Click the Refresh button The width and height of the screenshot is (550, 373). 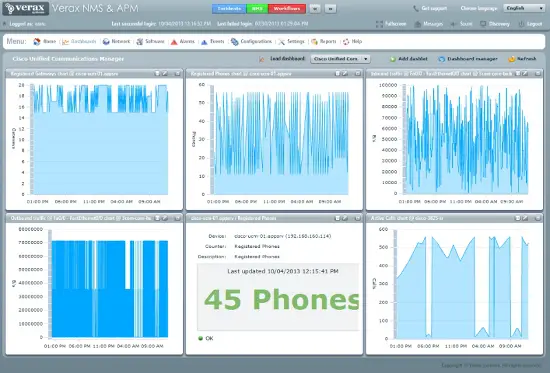(522, 59)
